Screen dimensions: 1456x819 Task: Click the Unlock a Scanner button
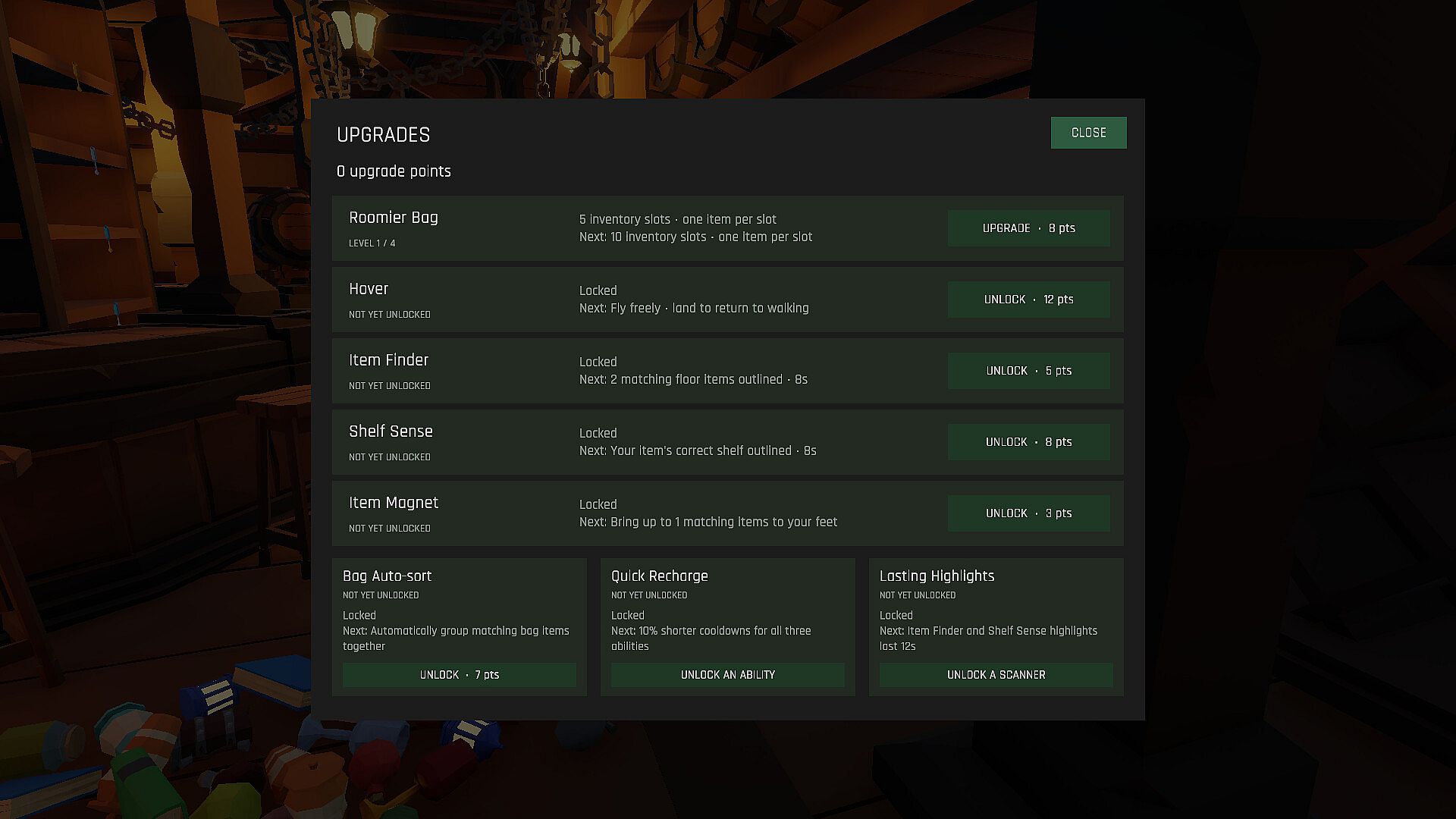(996, 675)
